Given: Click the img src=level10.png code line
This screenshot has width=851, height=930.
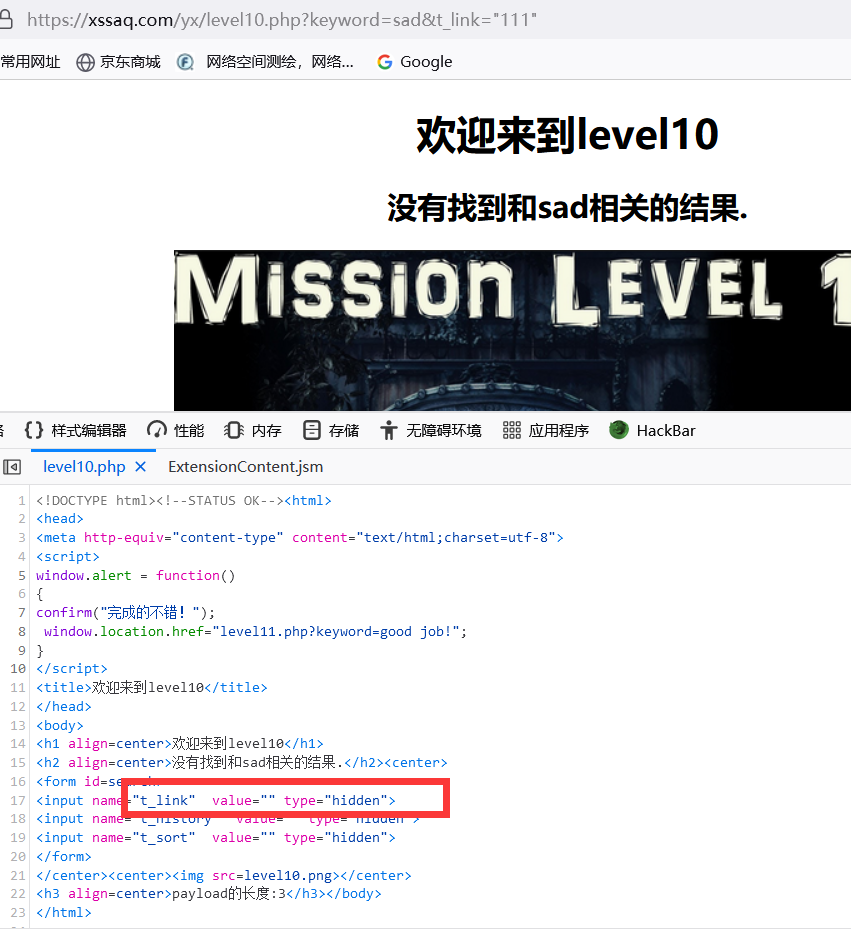Looking at the screenshot, I should coord(224,875).
